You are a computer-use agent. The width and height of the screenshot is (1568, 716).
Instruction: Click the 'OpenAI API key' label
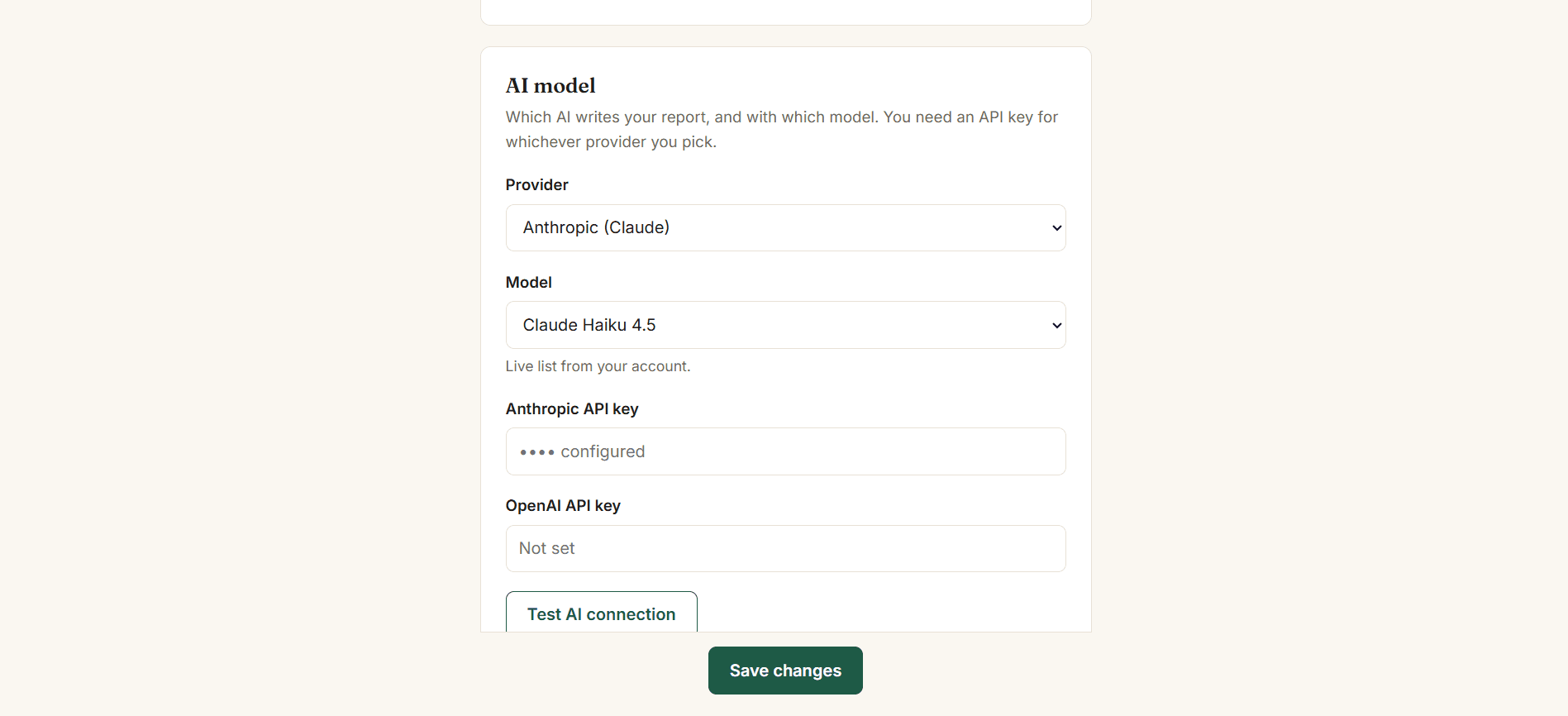click(563, 506)
